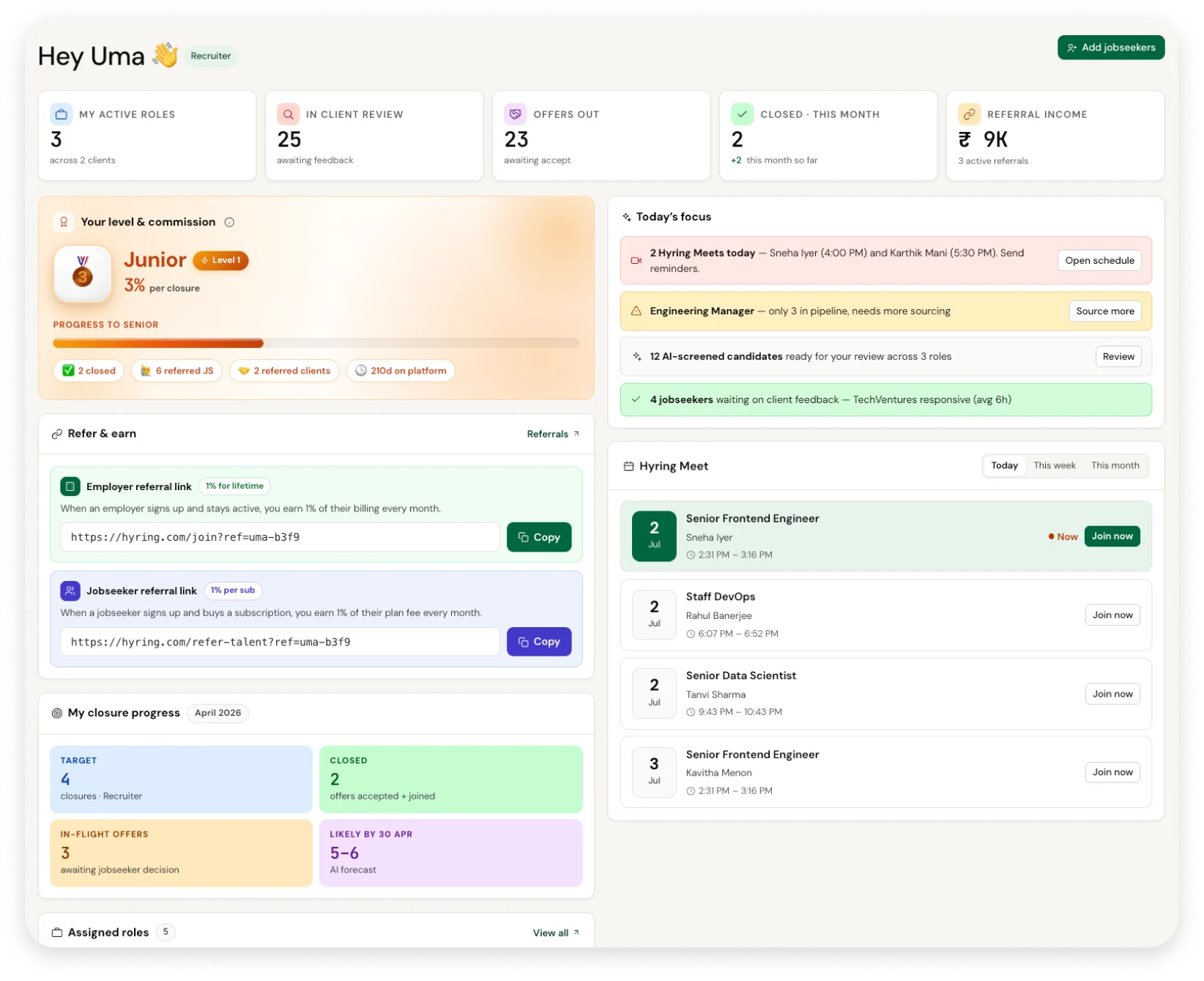Viewport: 1204px width, 981px height.
Task: Click the 210d on platform chip
Action: coord(401,371)
